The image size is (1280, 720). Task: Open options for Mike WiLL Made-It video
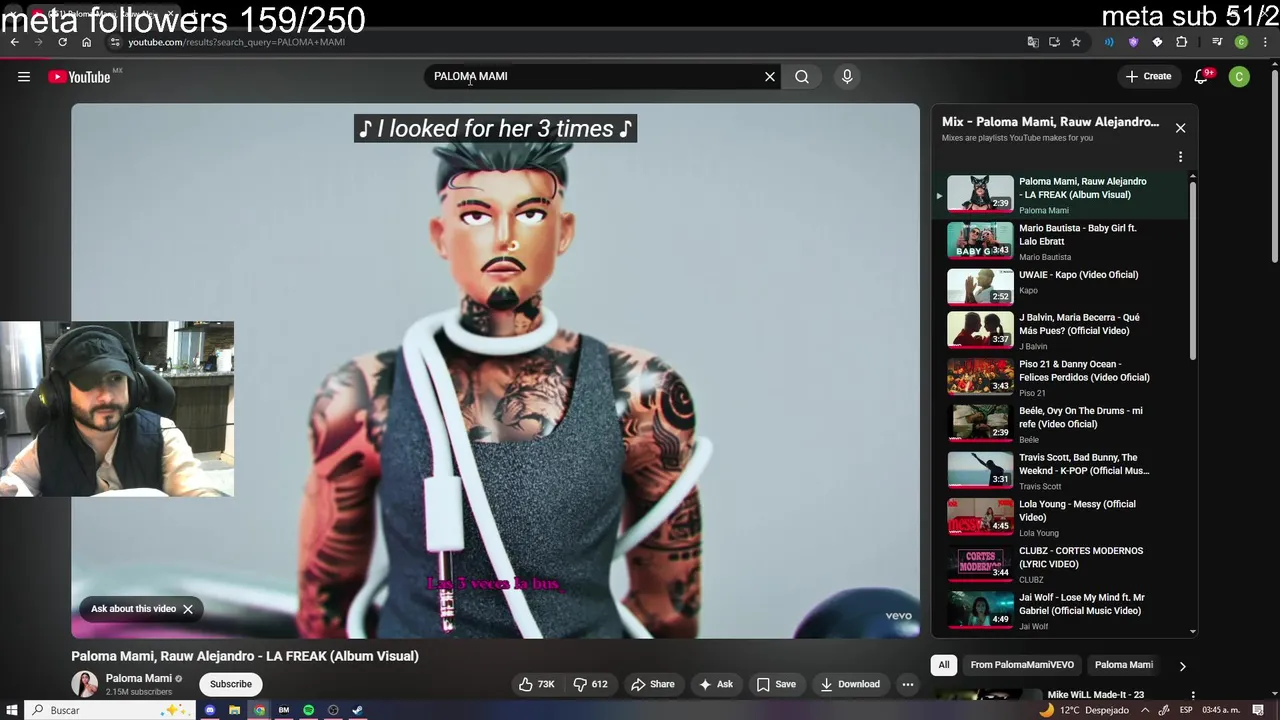click(1192, 695)
